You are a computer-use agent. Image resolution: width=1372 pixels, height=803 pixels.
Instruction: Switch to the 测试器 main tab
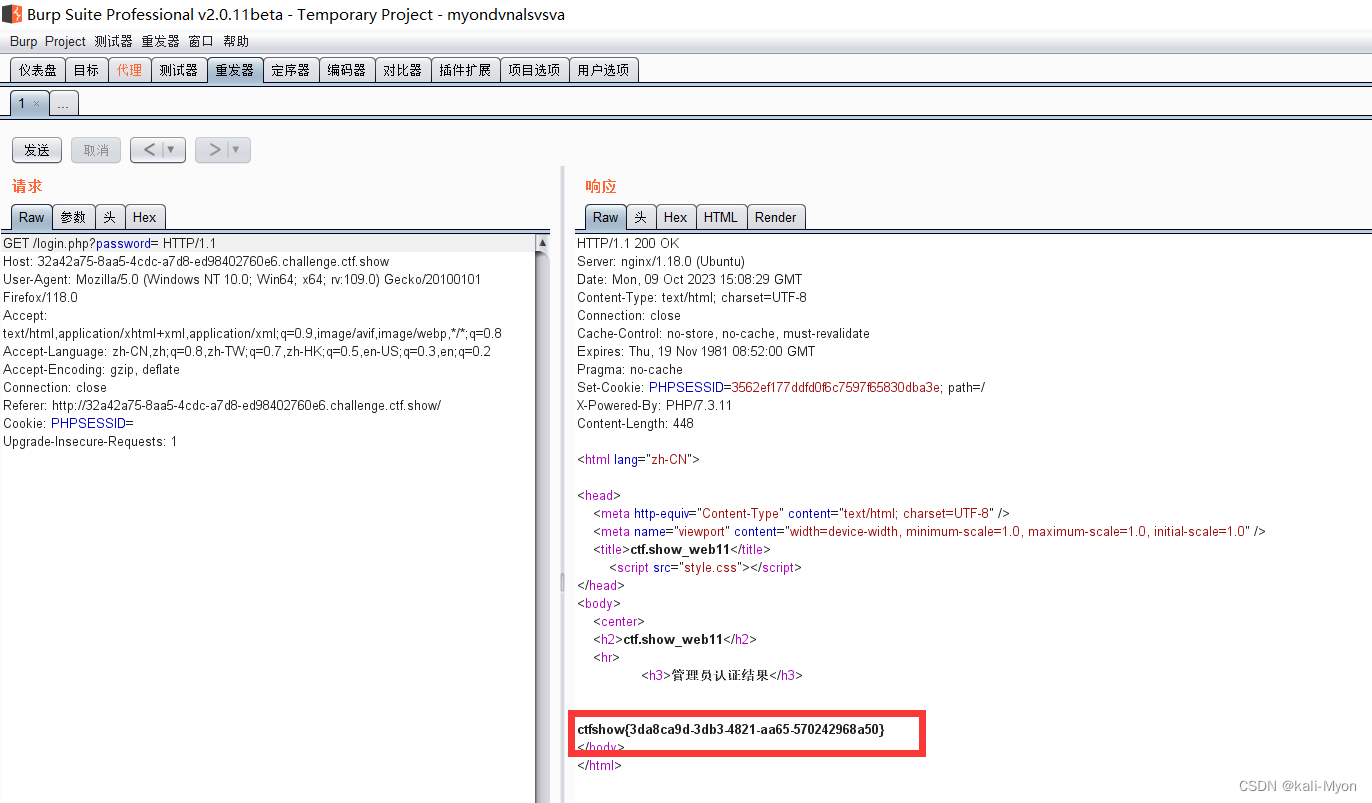pos(178,70)
